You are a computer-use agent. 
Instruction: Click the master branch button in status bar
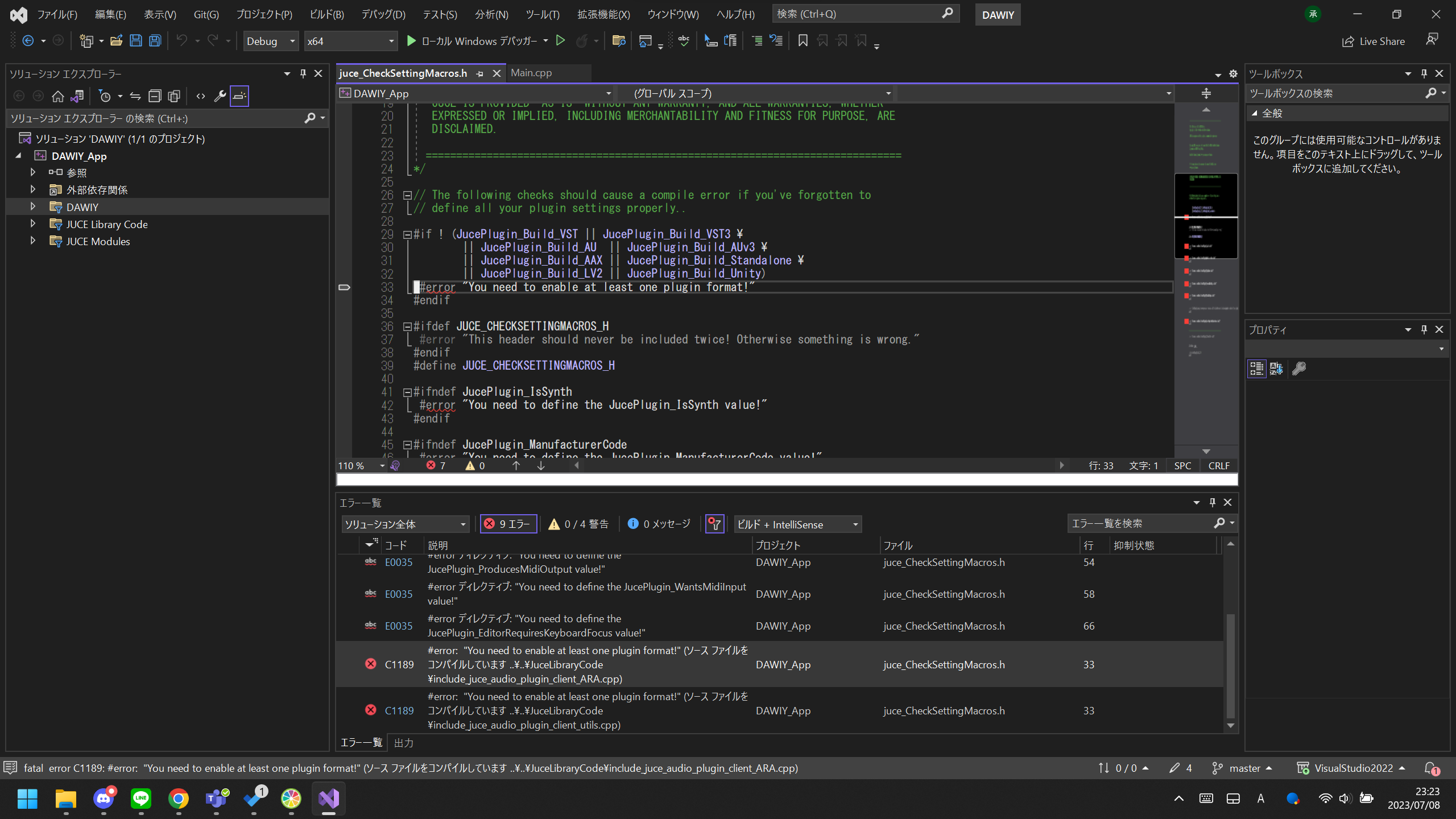click(1242, 768)
